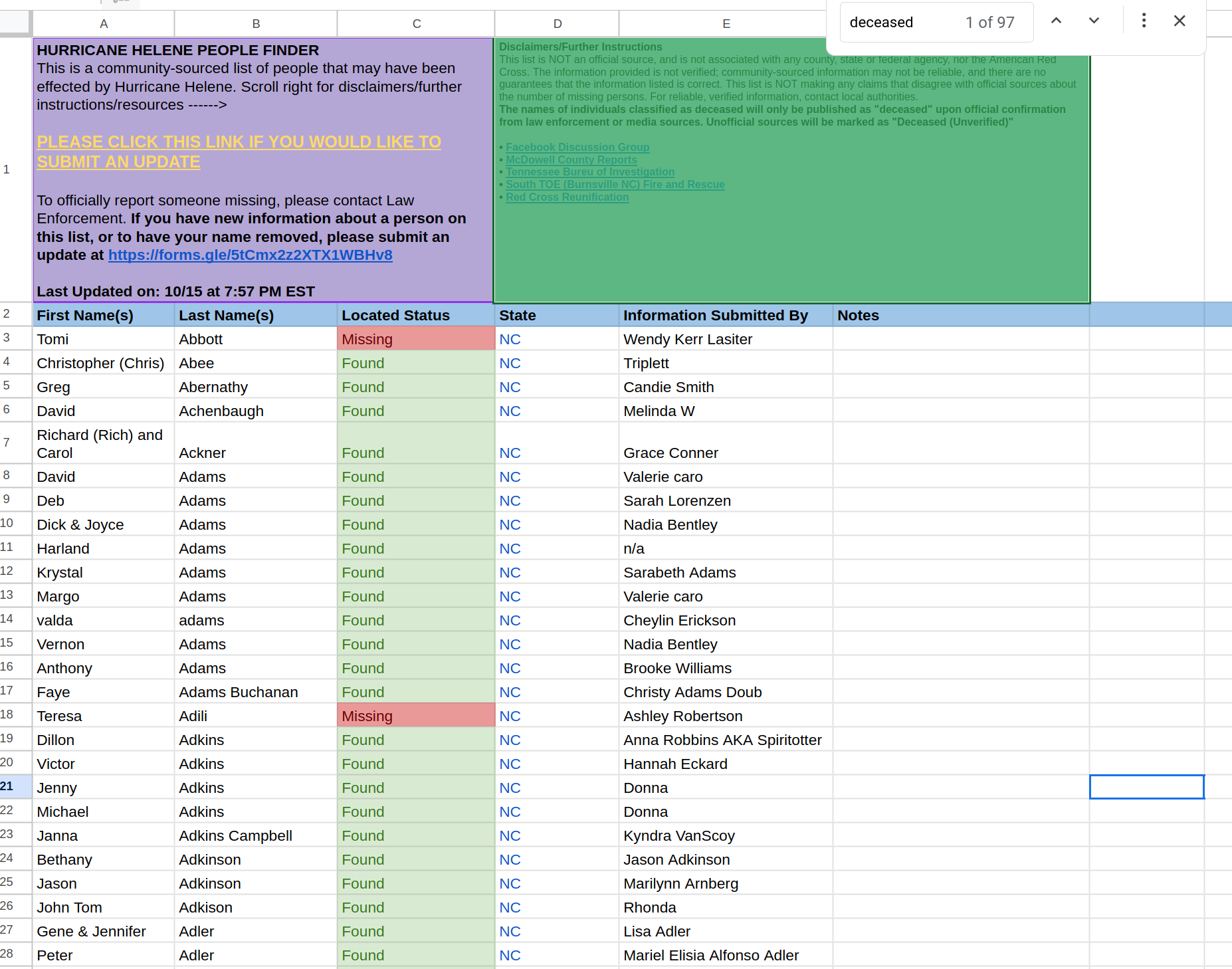Click the 'Located Status' header cell
Screen dimensions: 1232x969
click(x=416, y=315)
